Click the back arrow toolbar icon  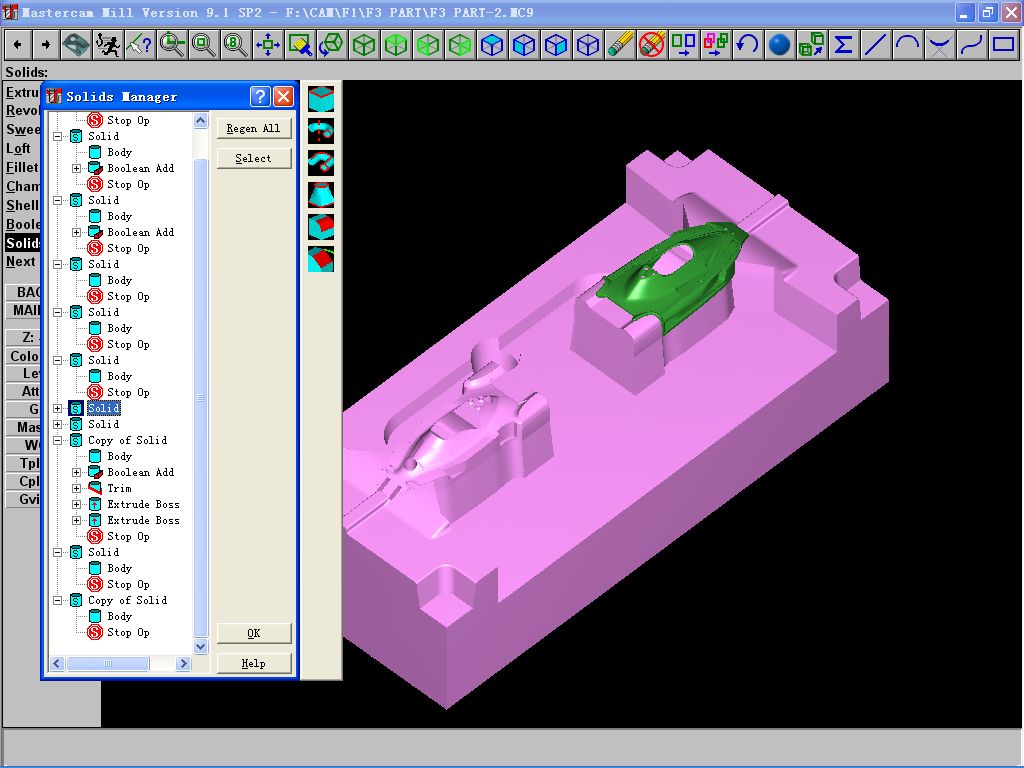click(18, 44)
